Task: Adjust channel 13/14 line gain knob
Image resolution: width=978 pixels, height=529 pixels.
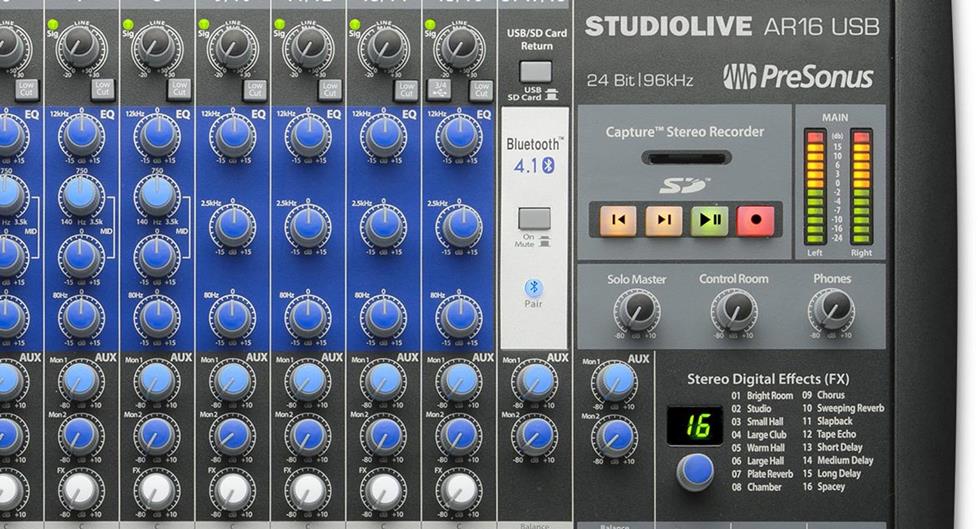Action: click(384, 47)
